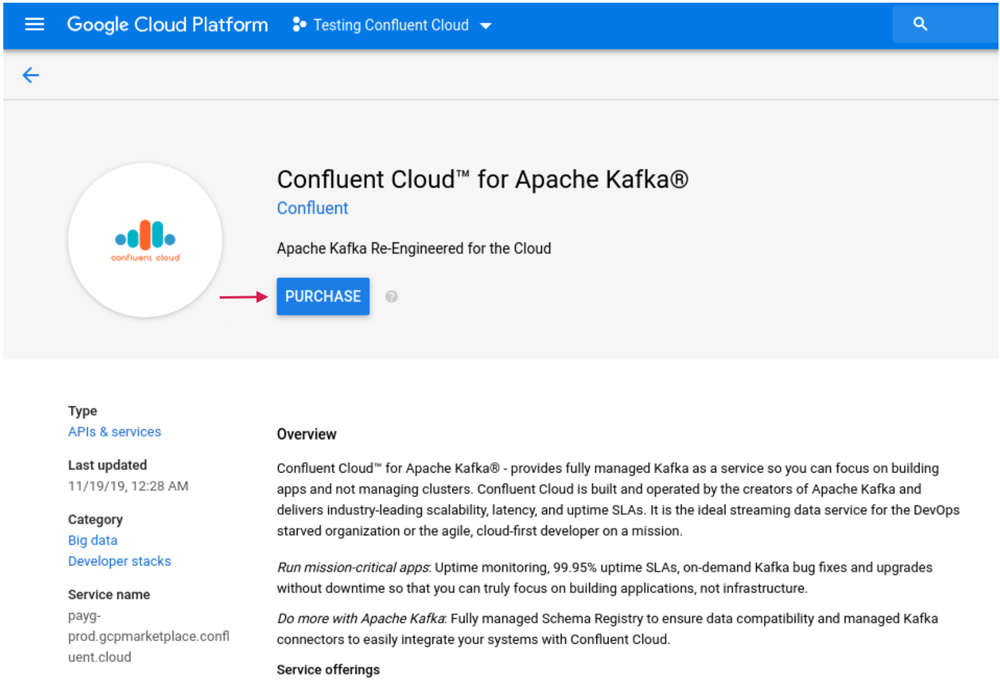Screen dimensions: 1000x685
Task: Click the tagline Apache Kafka Re-Engineered for the Cloud
Action: click(414, 248)
